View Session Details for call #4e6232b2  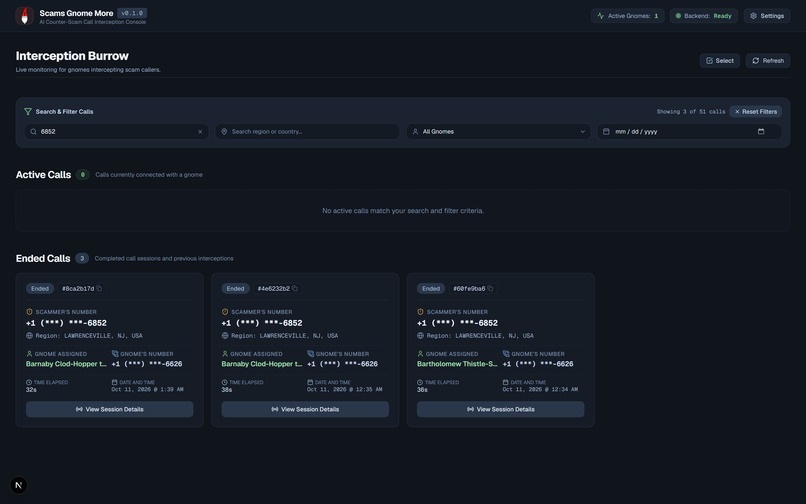pos(305,409)
